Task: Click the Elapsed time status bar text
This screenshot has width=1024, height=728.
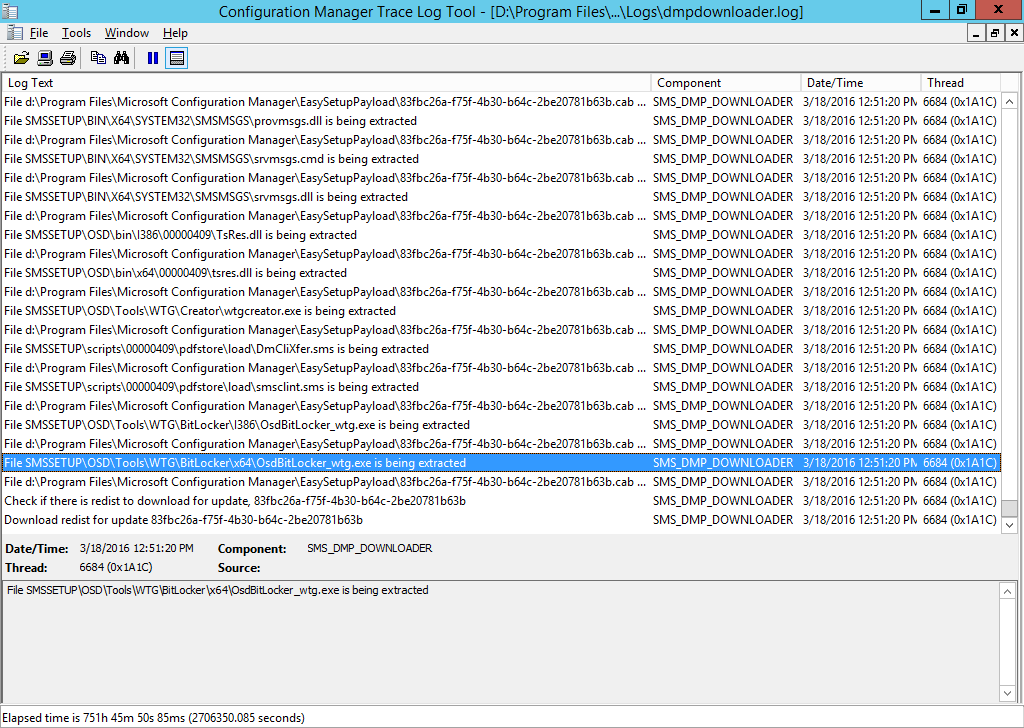Action: pos(153,718)
